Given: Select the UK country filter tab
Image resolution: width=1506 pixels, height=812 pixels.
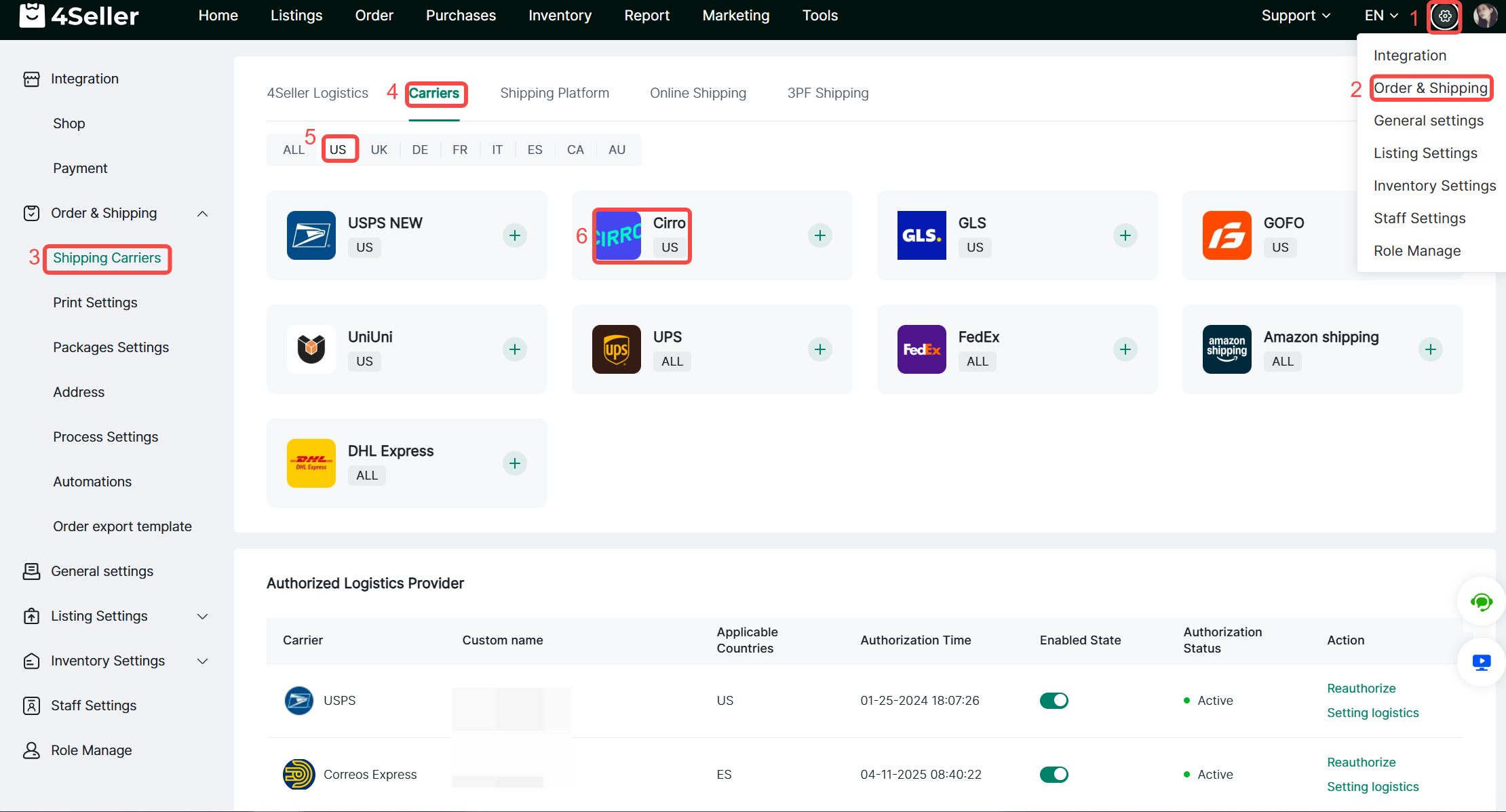Looking at the screenshot, I should point(379,150).
